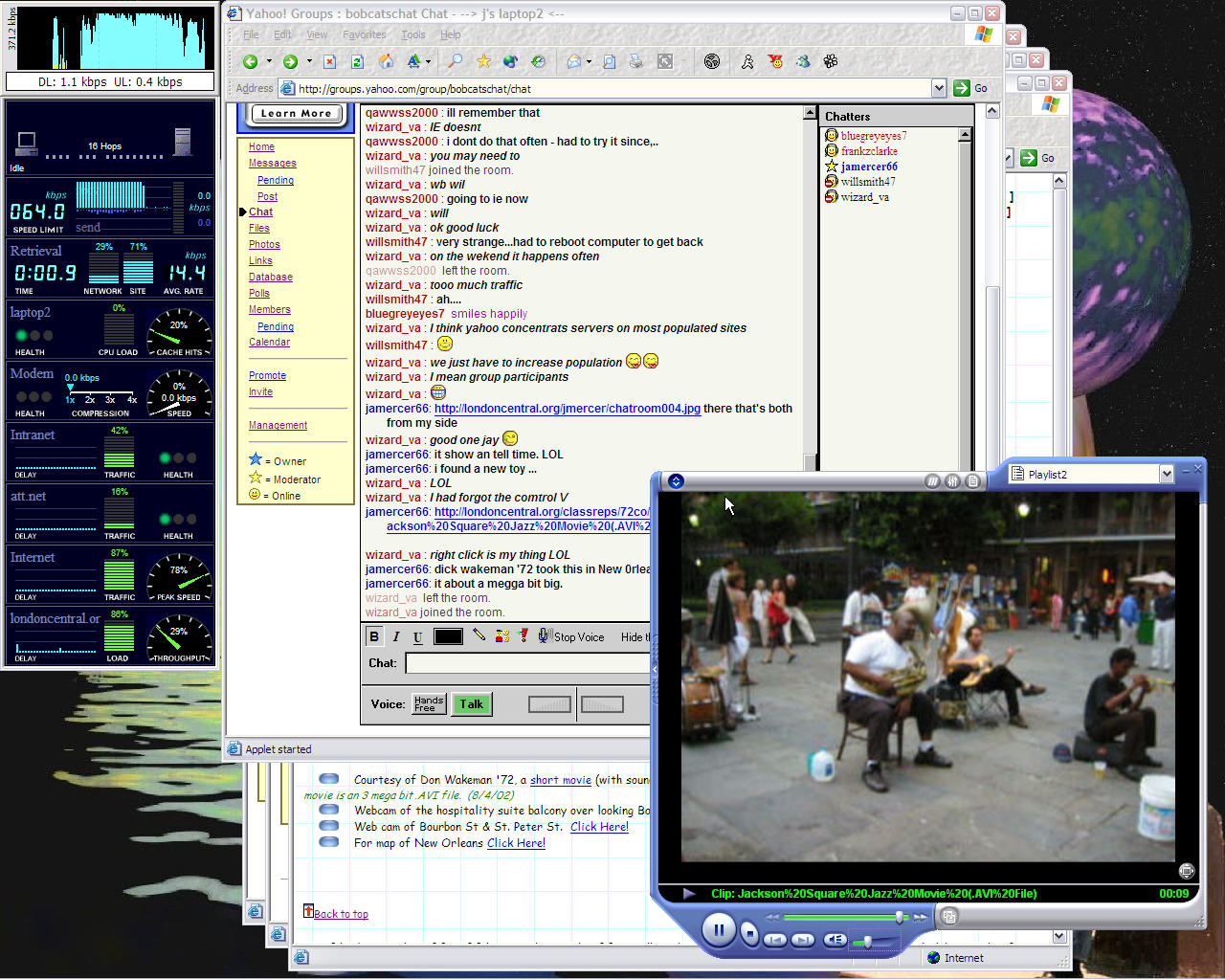Open the Favorites menu

point(365,34)
